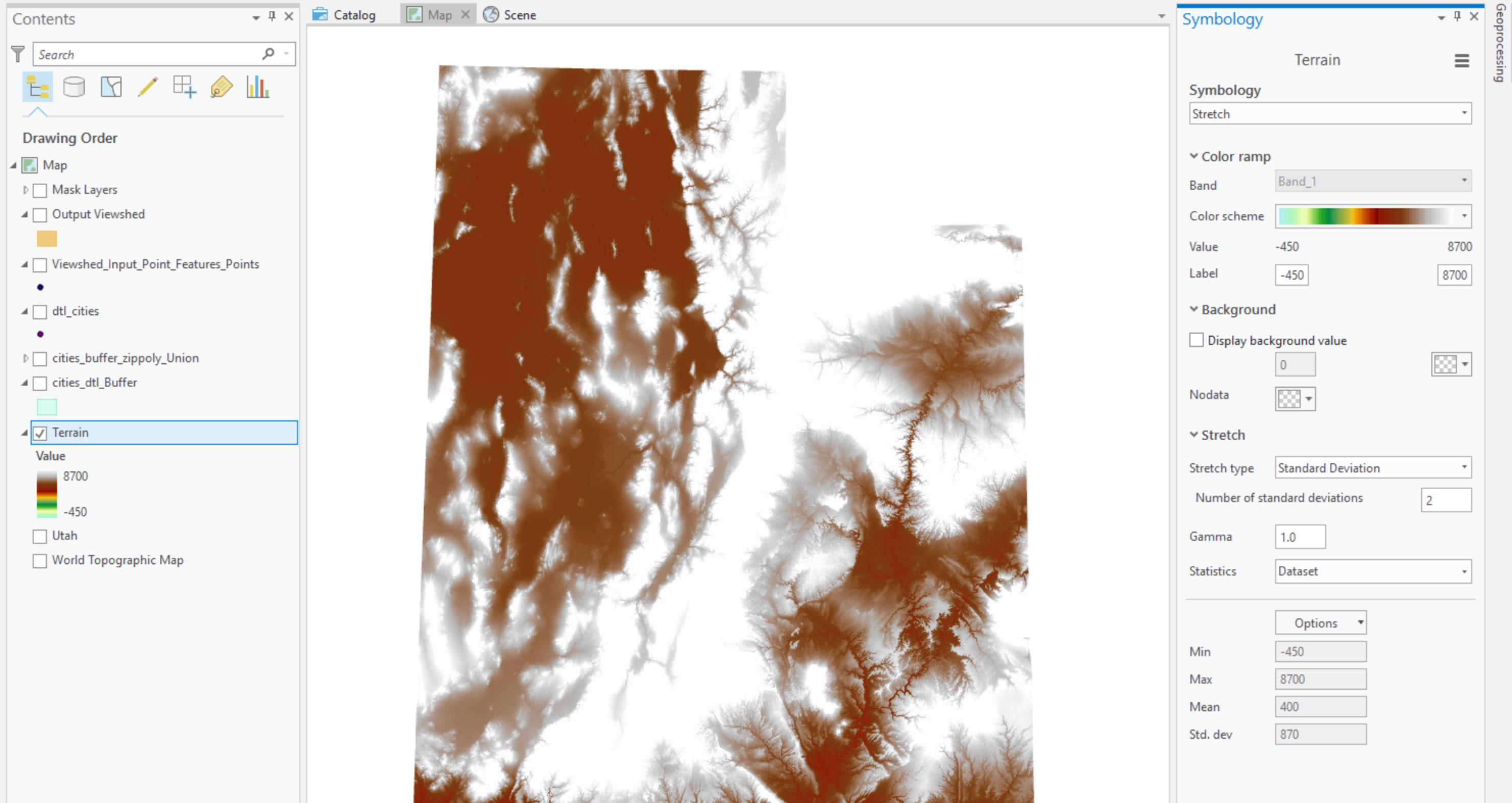
Task: Click the Filter by Drawing Order icon
Action: point(36,87)
